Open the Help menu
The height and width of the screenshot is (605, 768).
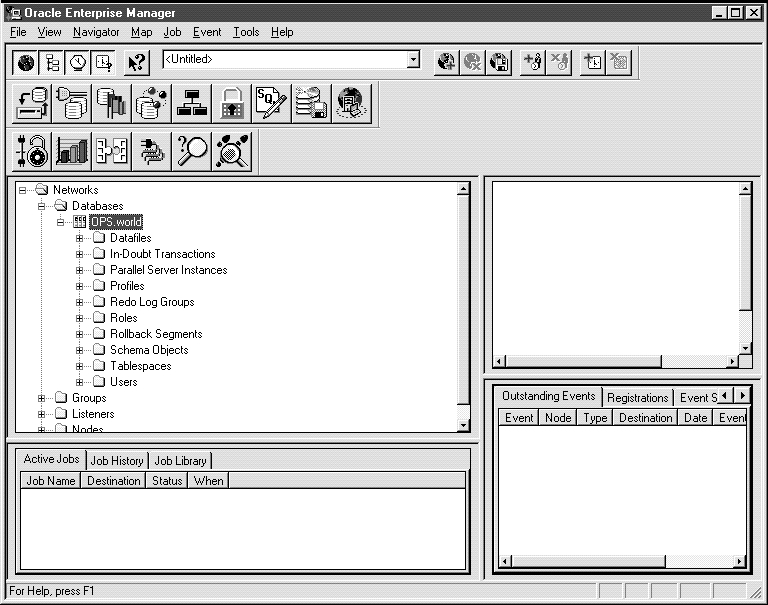pyautogui.click(x=282, y=32)
